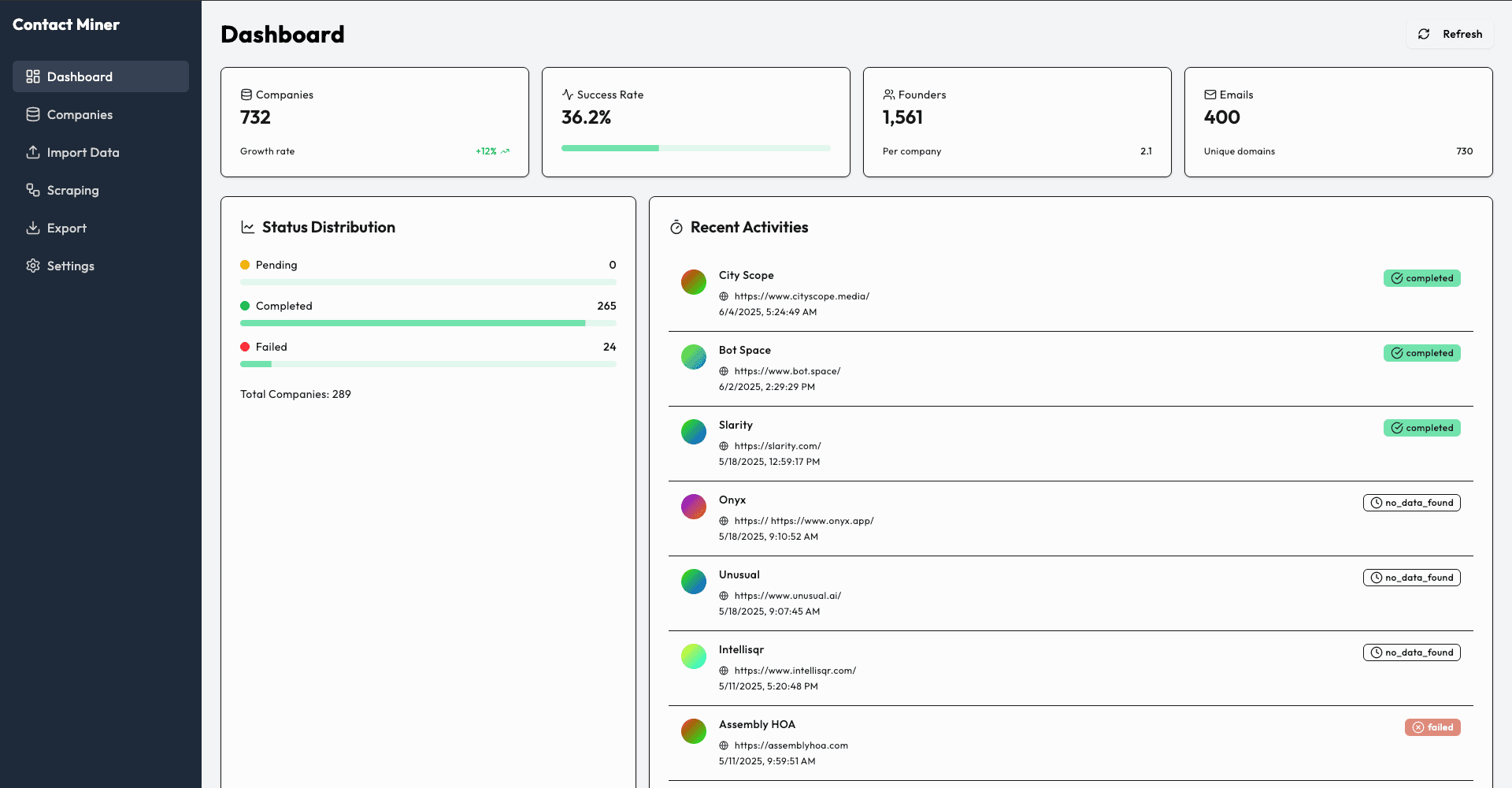This screenshot has width=1512, height=788.
Task: Navigate to Scraping section
Action: click(101, 190)
